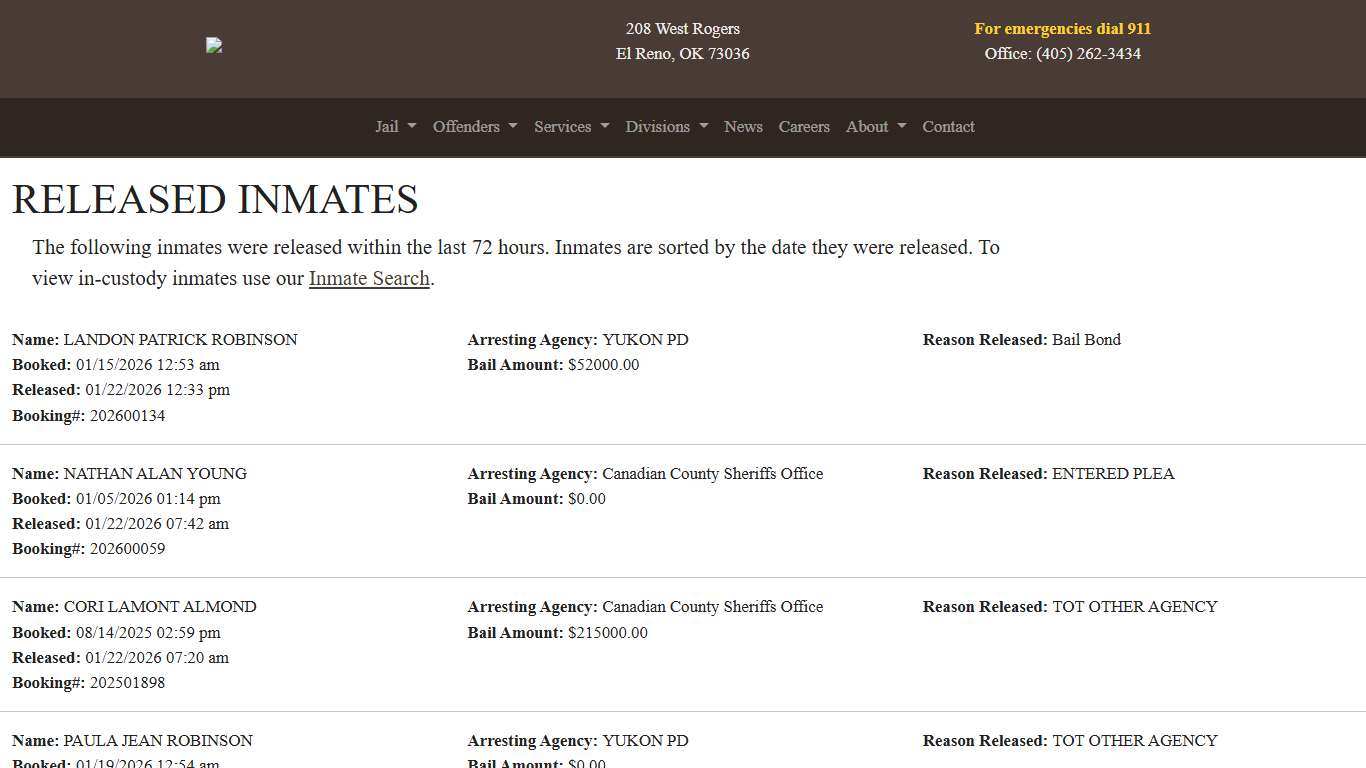Select NATHAN ALAN YOUNG's record entry
Image resolution: width=1366 pixels, height=768 pixels.
pyautogui.click(x=155, y=473)
